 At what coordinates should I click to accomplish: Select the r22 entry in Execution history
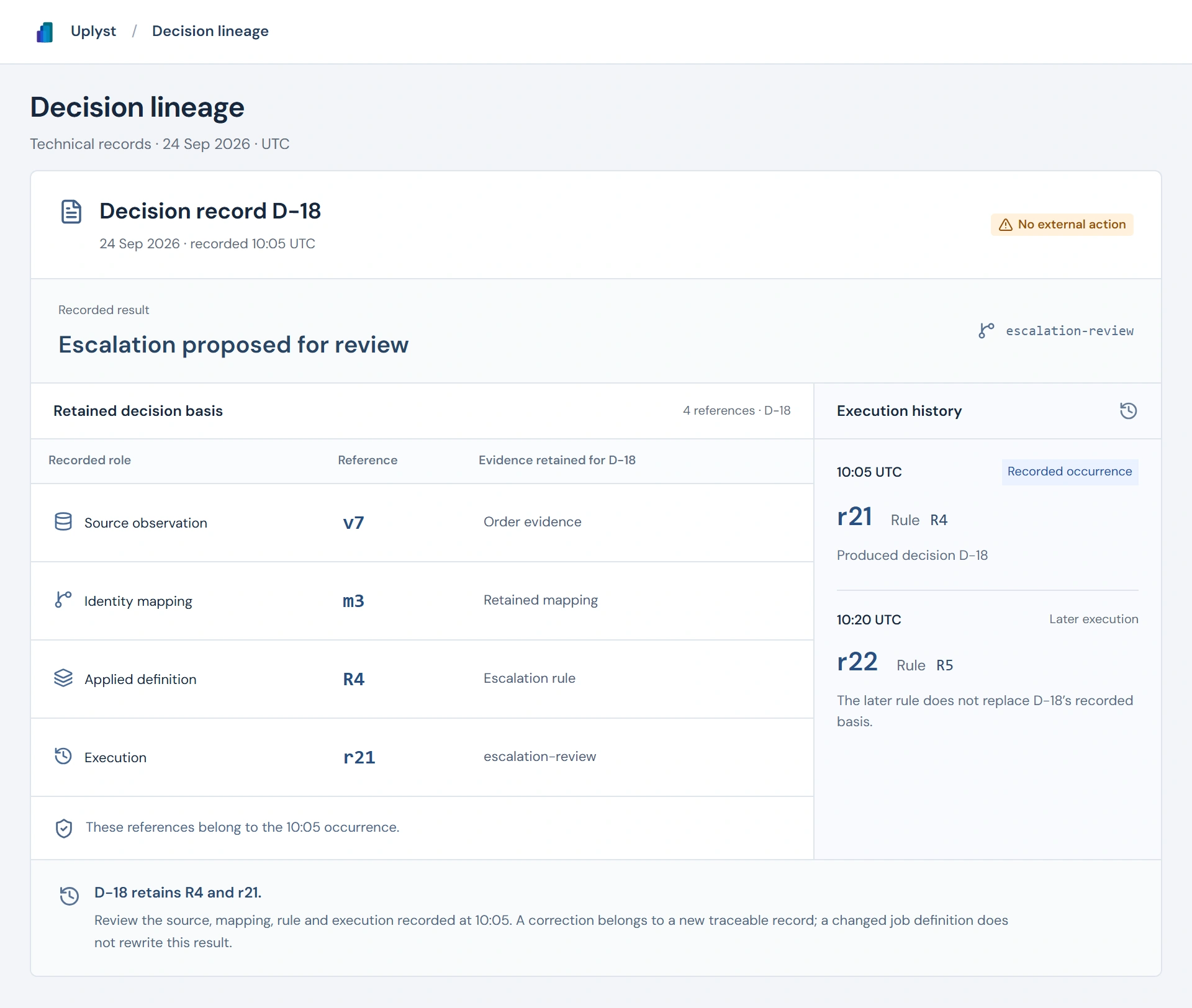pos(857,662)
